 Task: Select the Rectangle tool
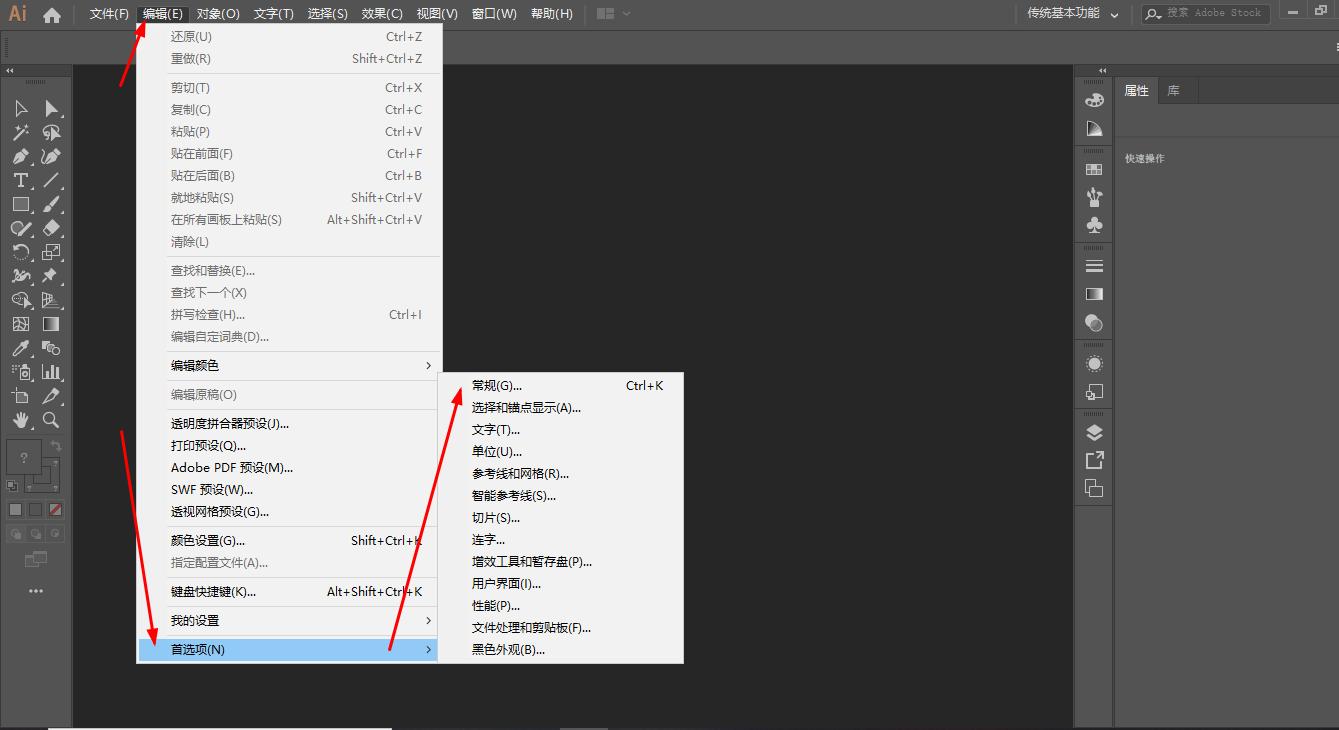point(20,204)
